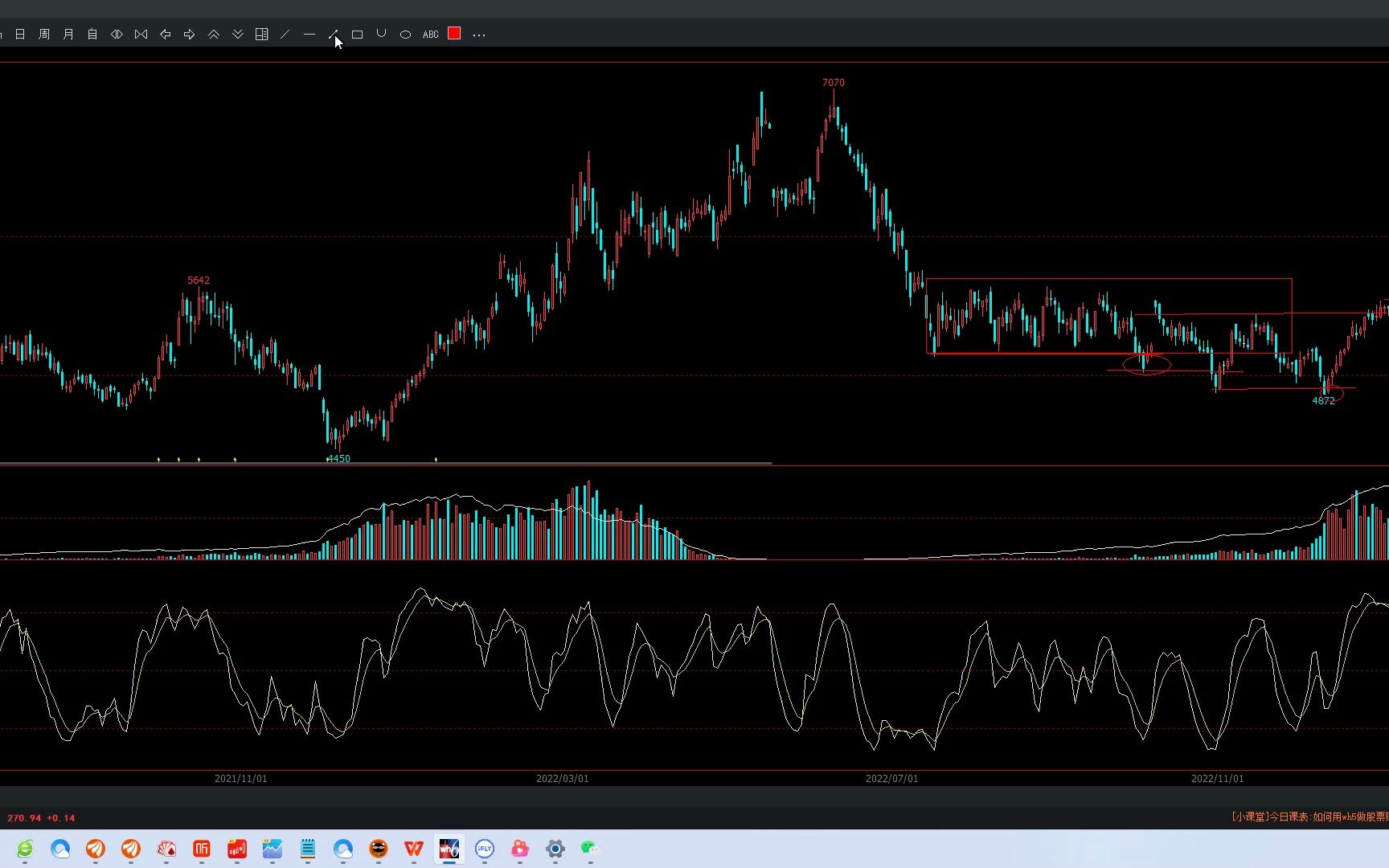Open the WeChat taskbar icon

click(591, 849)
